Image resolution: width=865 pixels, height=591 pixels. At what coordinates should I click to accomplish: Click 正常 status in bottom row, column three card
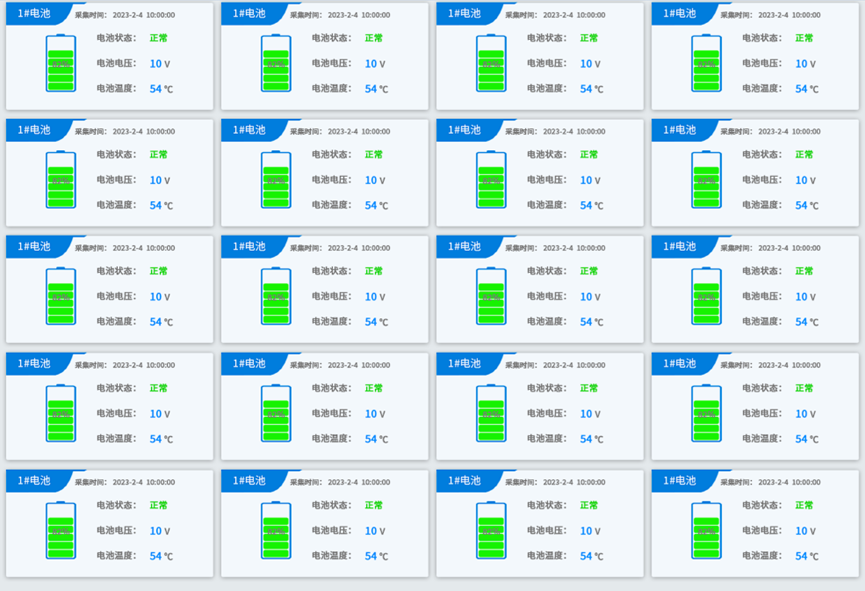[589, 505]
